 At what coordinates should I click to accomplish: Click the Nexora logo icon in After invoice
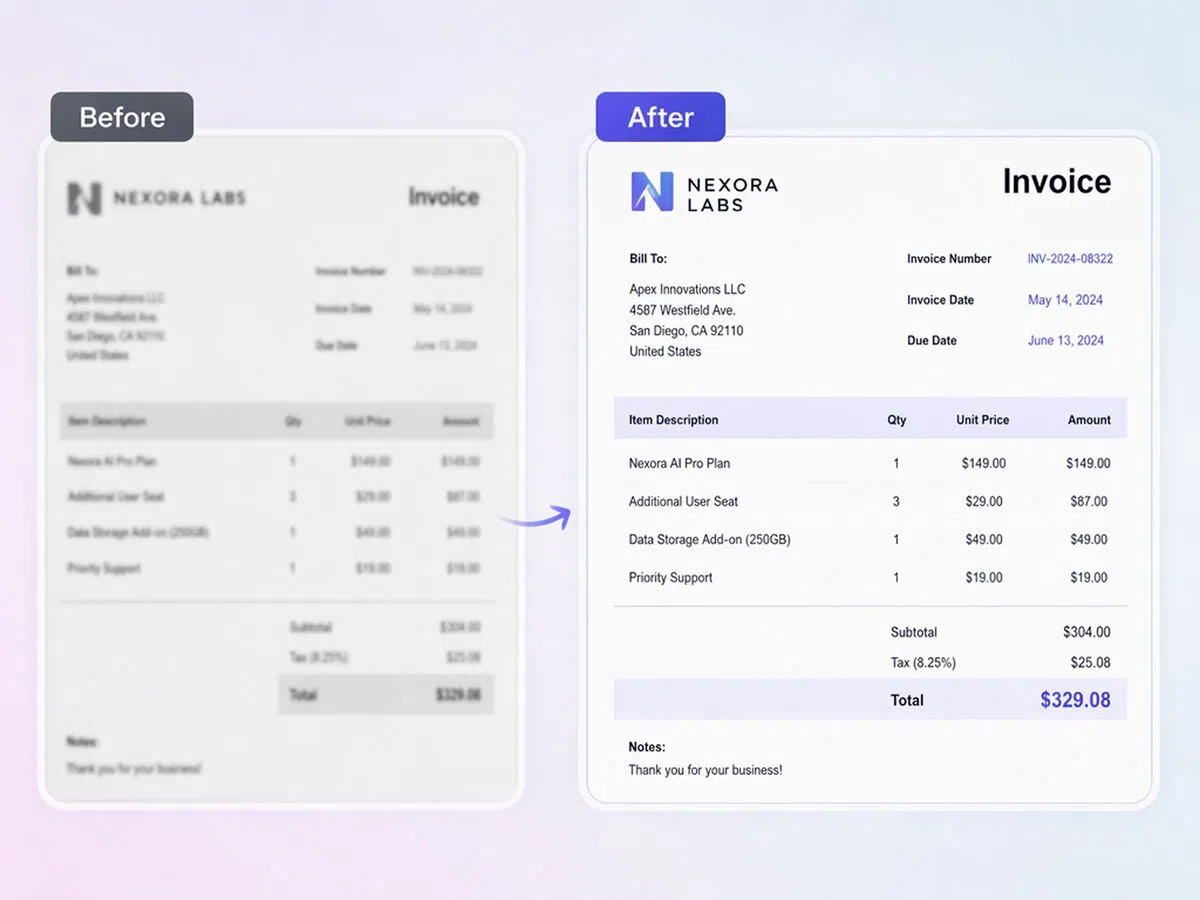[652, 192]
